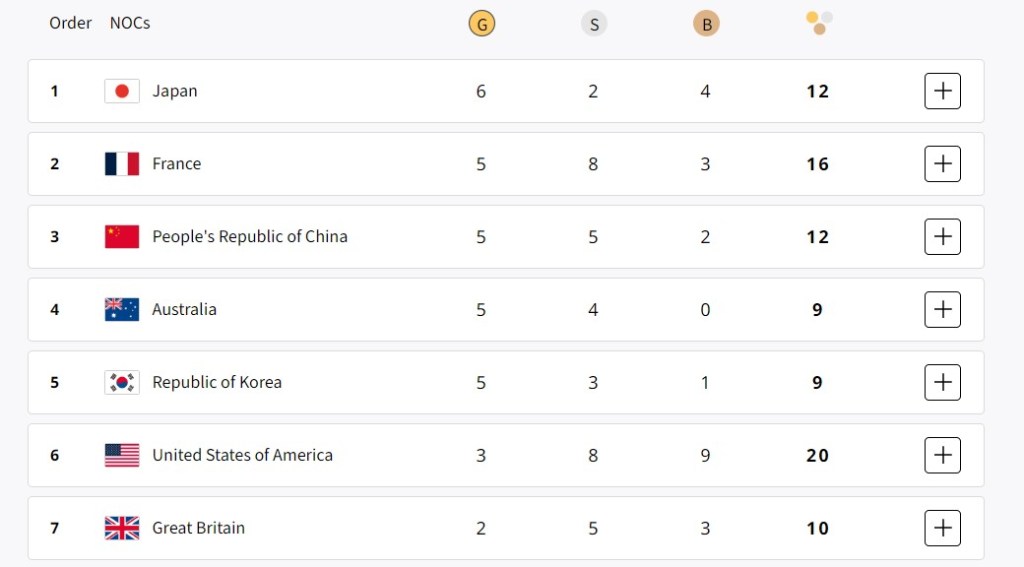The height and width of the screenshot is (567, 1024).
Task: Click the Great Britain flag icon
Action: tap(122, 528)
